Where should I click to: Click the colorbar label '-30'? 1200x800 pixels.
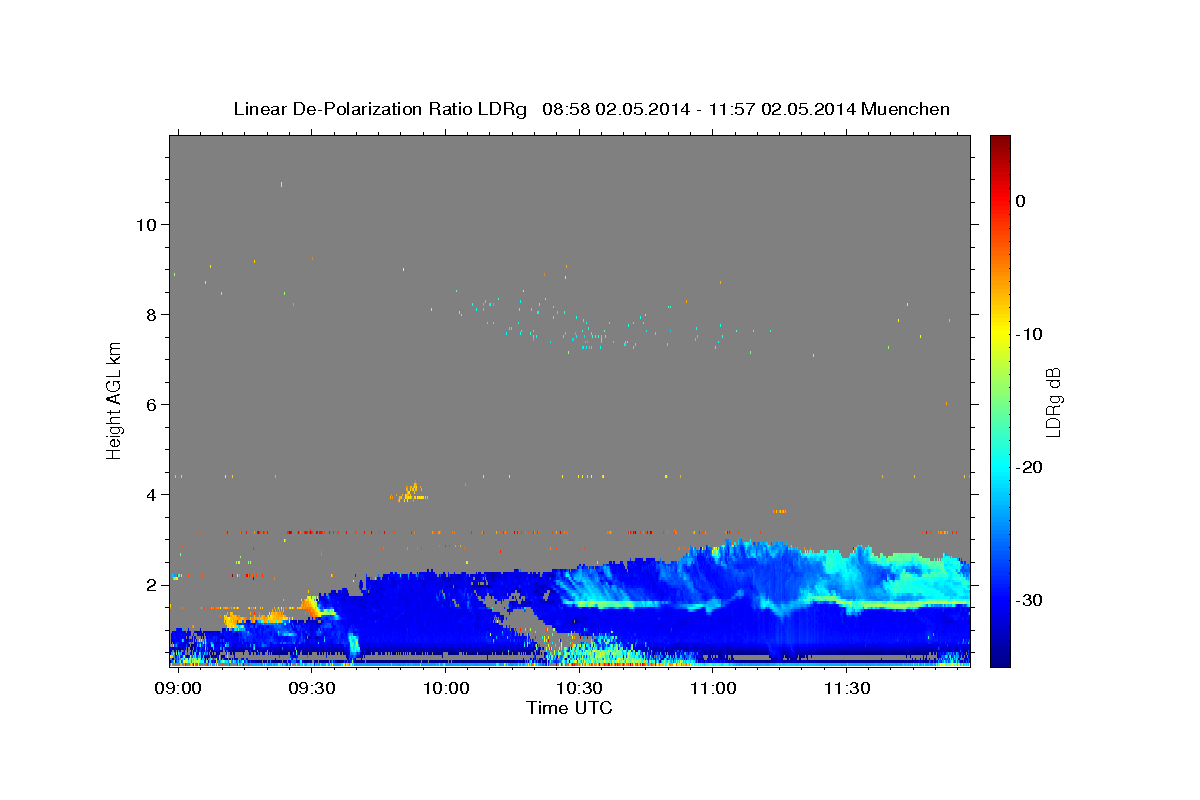click(1029, 600)
